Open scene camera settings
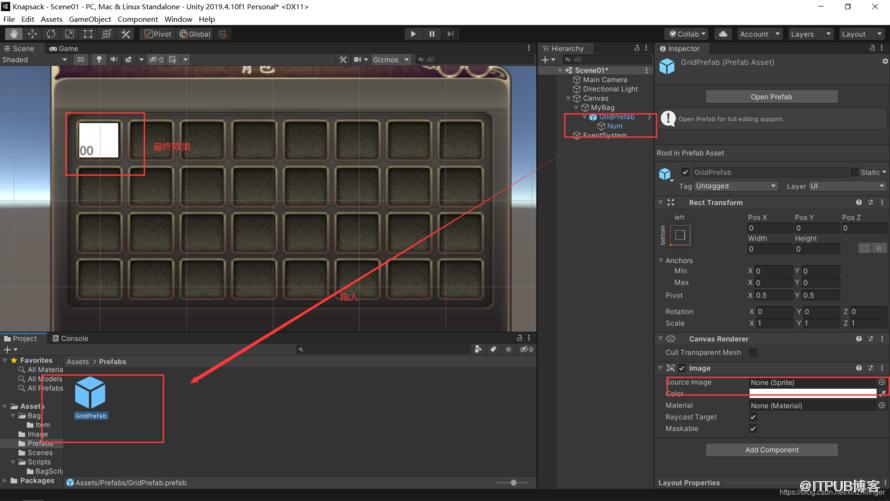Screen dimensions: 890x501 click(x=360, y=60)
